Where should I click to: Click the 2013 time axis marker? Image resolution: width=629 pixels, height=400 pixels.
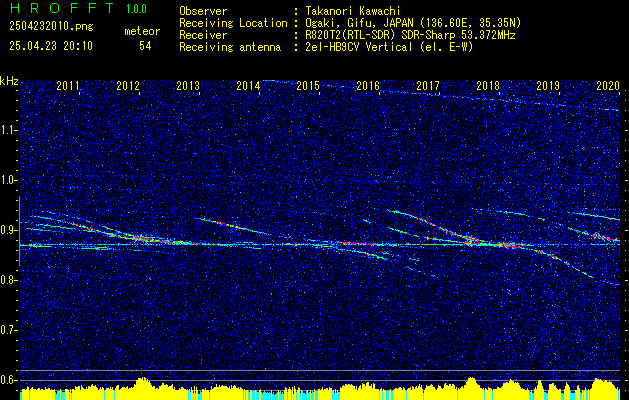click(x=188, y=85)
